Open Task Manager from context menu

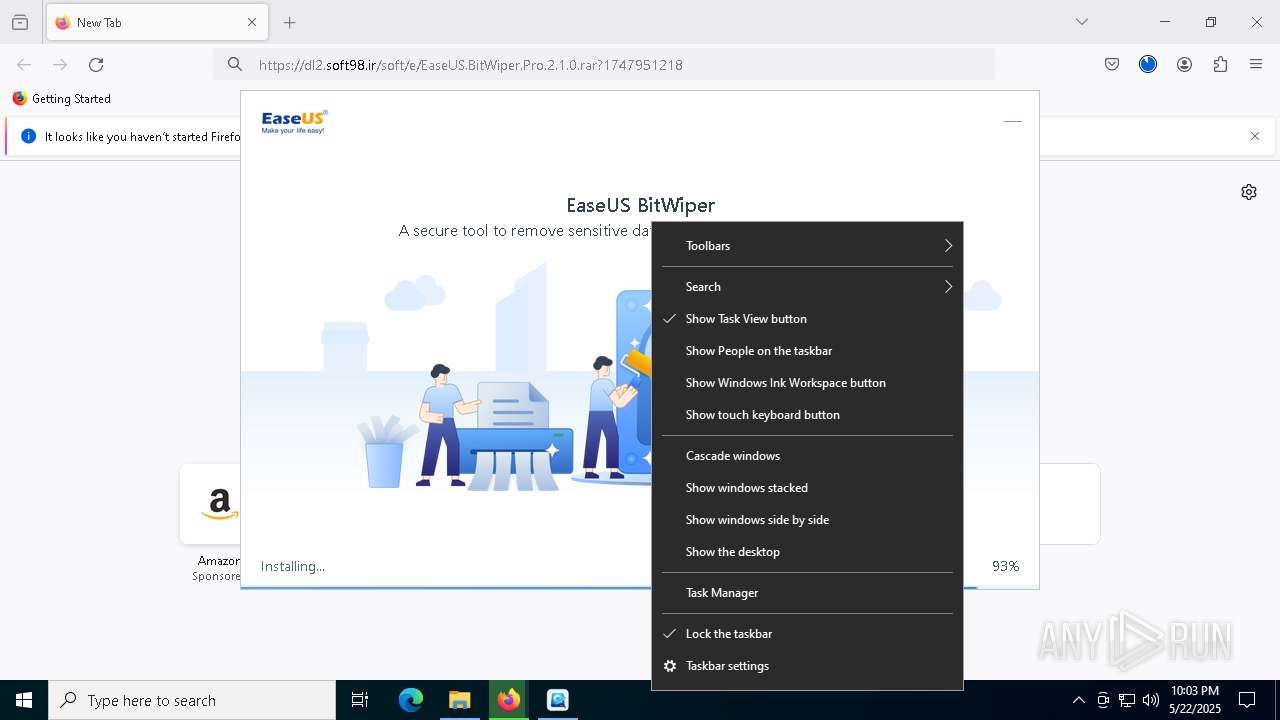click(807, 593)
